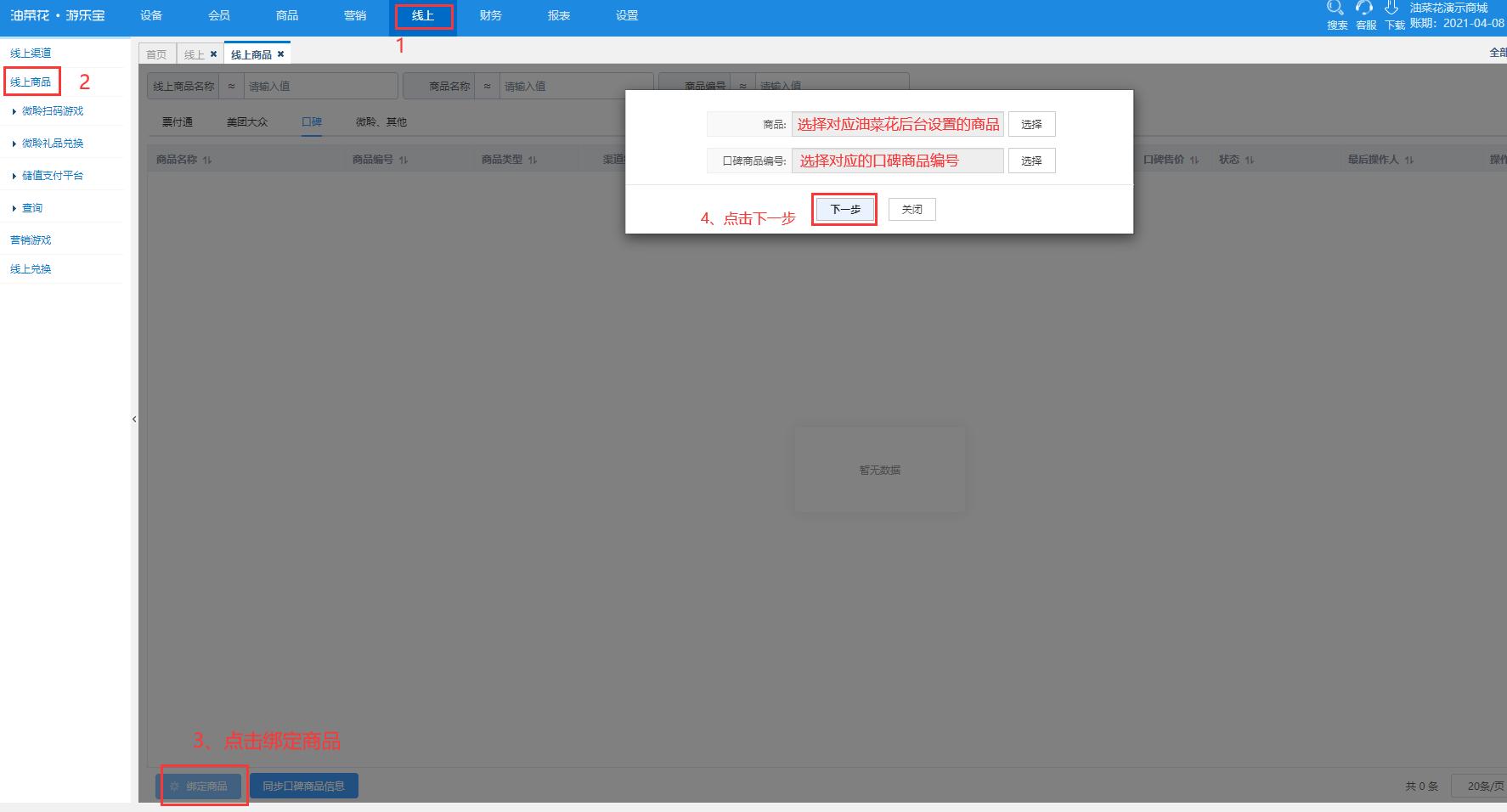
Task: Click 选择 button beside 商品 field
Action: coord(1031,124)
